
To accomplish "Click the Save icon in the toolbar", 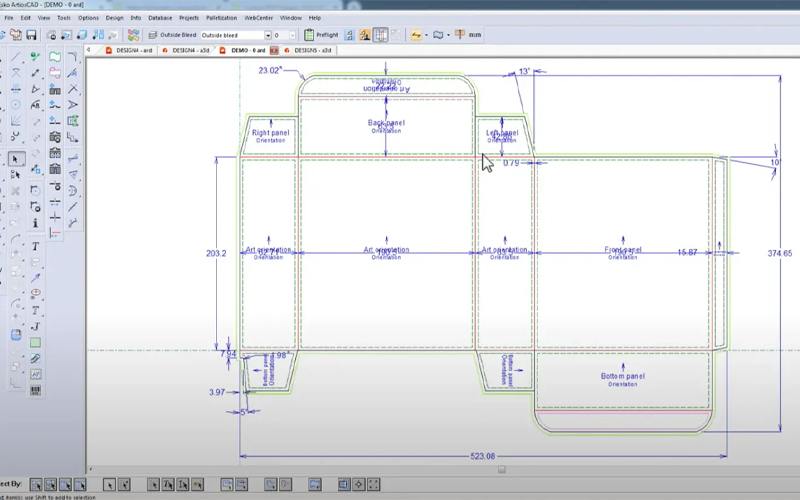I will [33, 35].
